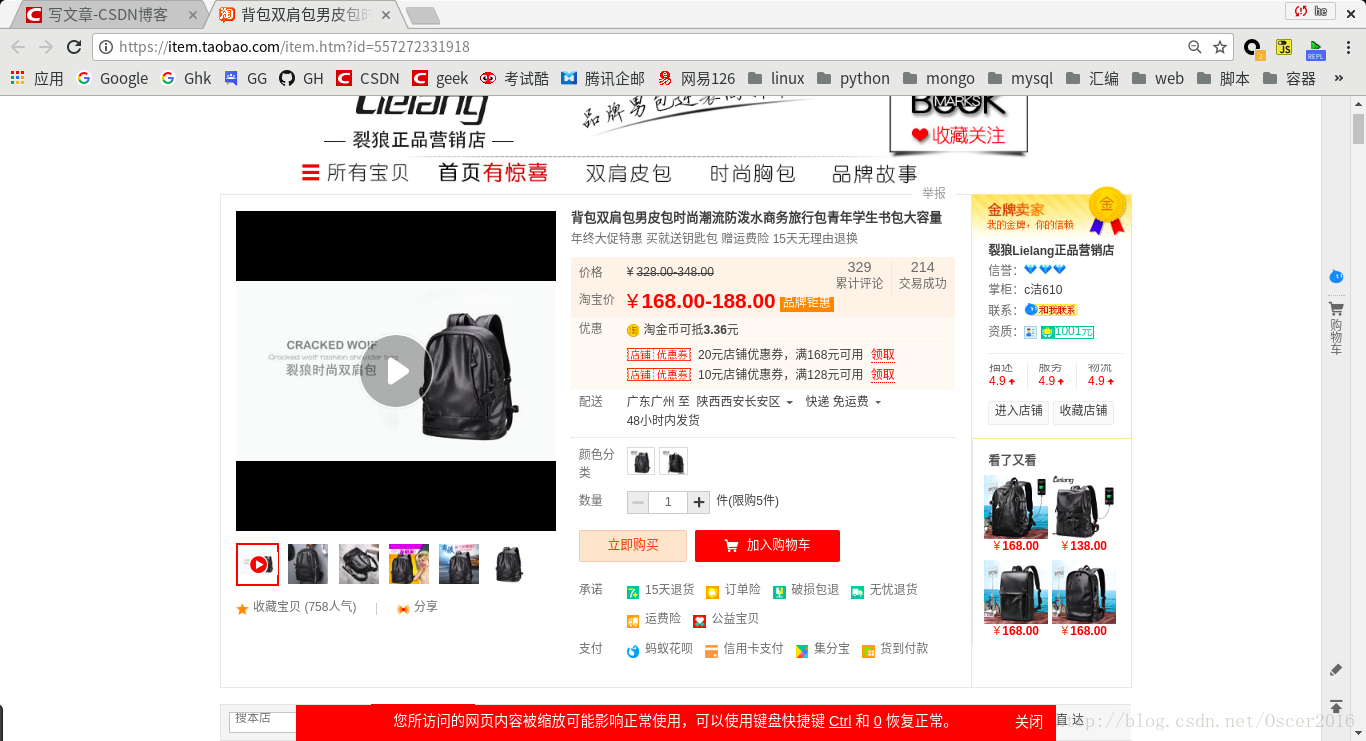Open the 品牌故事 page
The image size is (1366, 741).
point(874,173)
